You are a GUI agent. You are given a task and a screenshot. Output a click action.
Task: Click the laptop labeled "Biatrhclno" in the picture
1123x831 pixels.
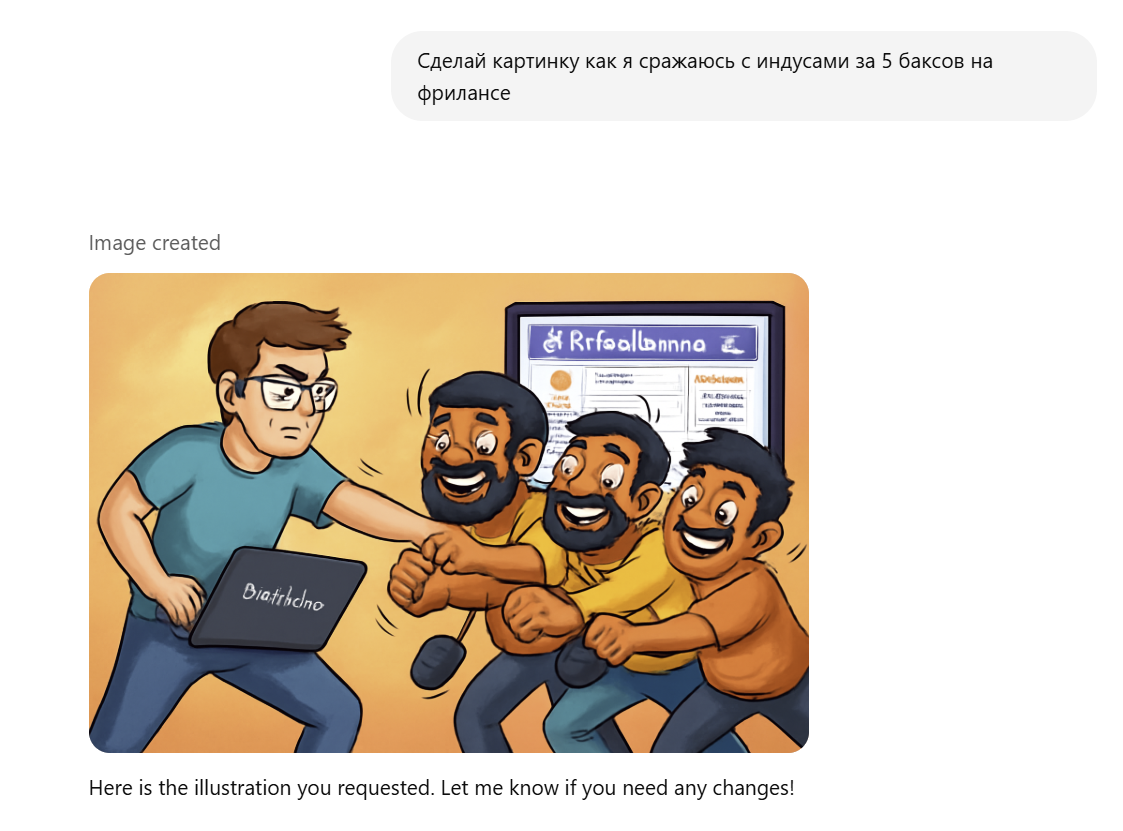279,598
